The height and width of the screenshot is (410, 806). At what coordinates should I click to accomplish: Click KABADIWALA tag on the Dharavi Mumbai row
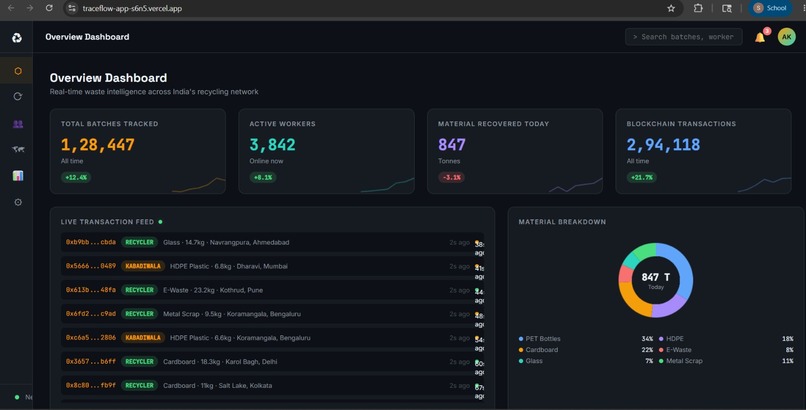coord(143,266)
